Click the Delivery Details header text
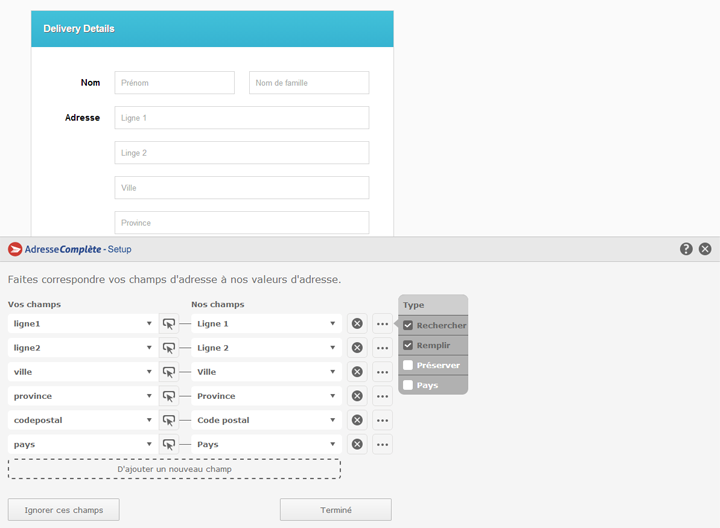The height and width of the screenshot is (528, 720). coord(79,28)
